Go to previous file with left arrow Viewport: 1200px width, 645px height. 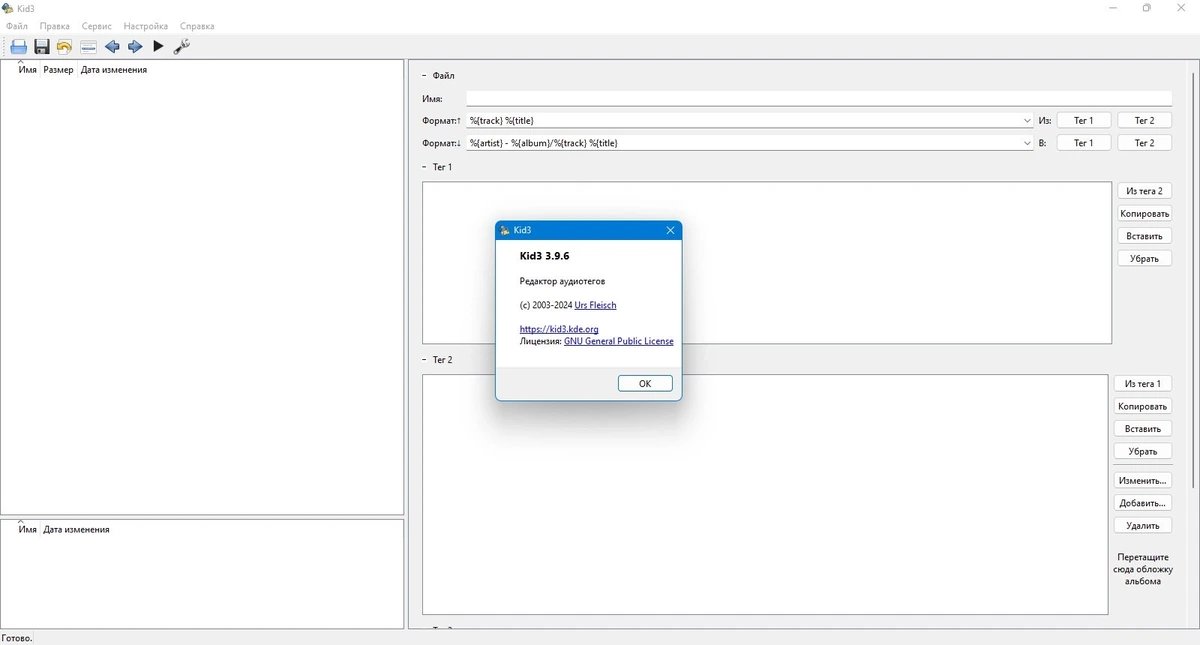[112, 47]
